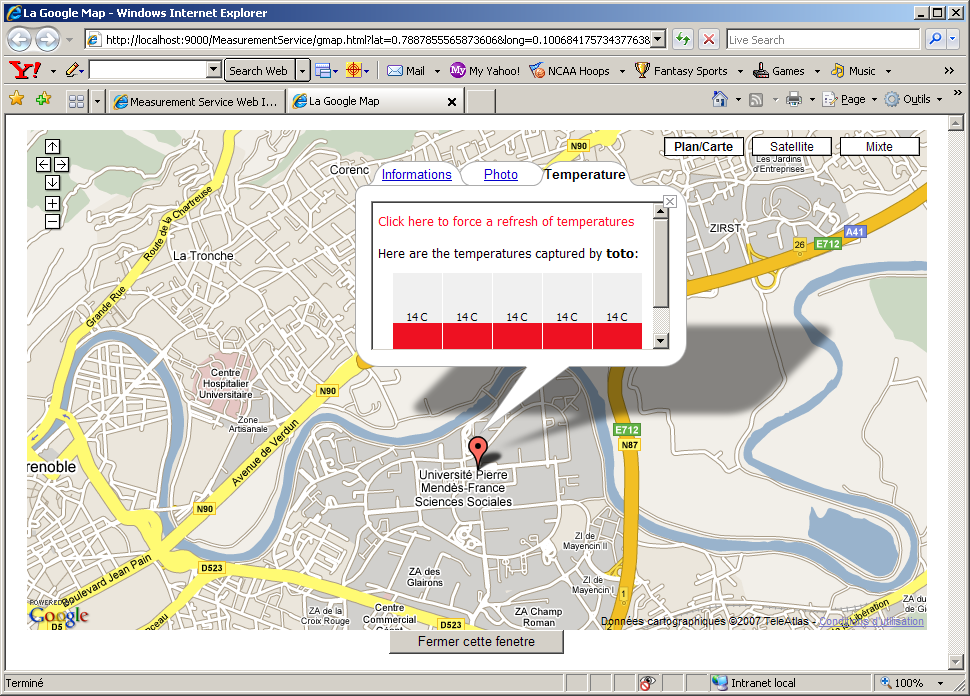Open Yahoo Mail toolbar button
This screenshot has height=696, width=970.
click(x=406, y=71)
